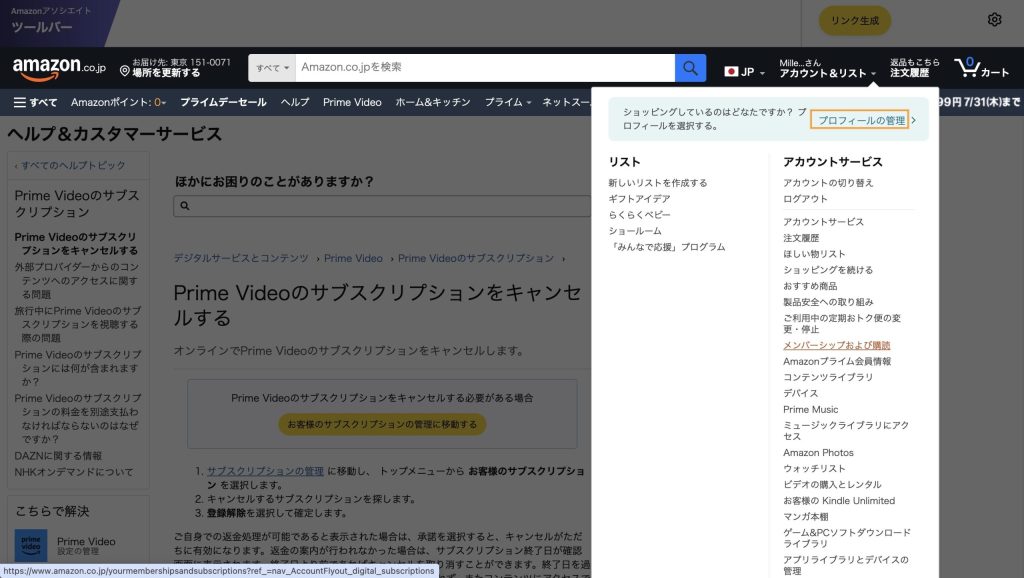The height and width of the screenshot is (578, 1024).
Task: Click the Prime Video thumbnail icon
Action: pyautogui.click(x=31, y=546)
